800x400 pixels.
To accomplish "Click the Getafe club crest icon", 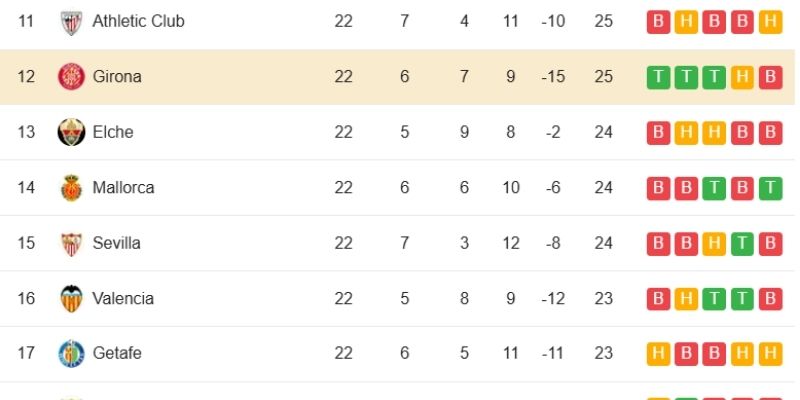I will point(70,353).
